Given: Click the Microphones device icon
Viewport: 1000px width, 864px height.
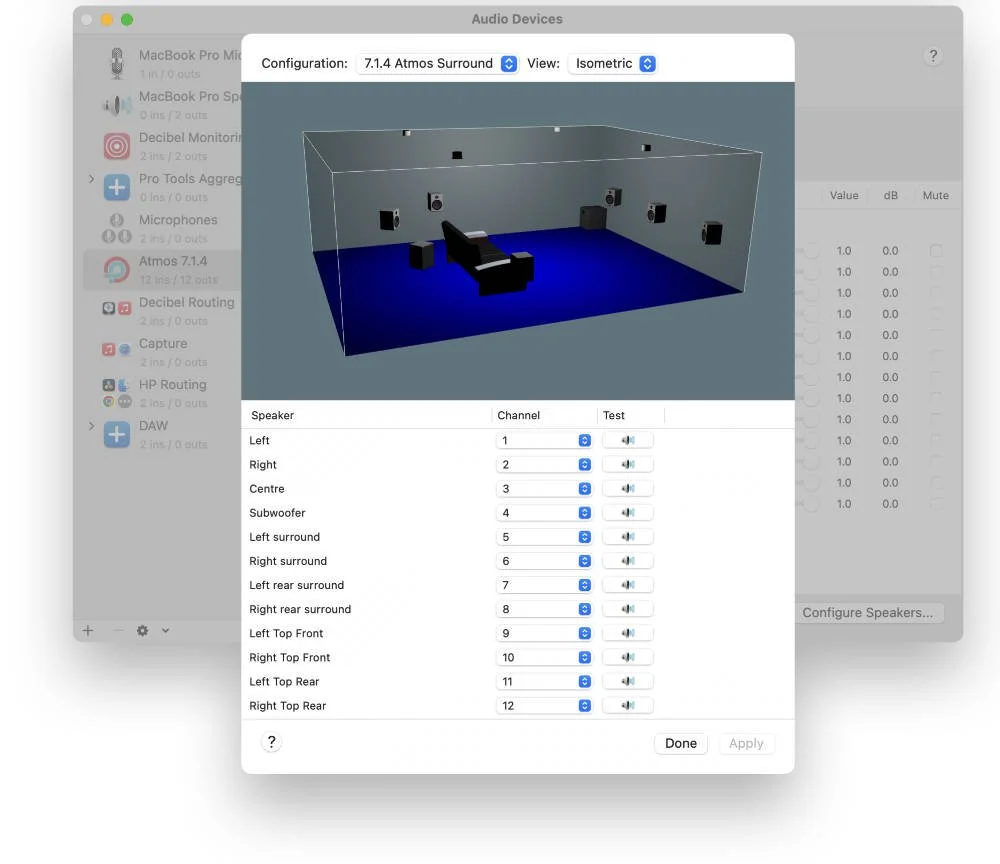Looking at the screenshot, I should point(117,228).
